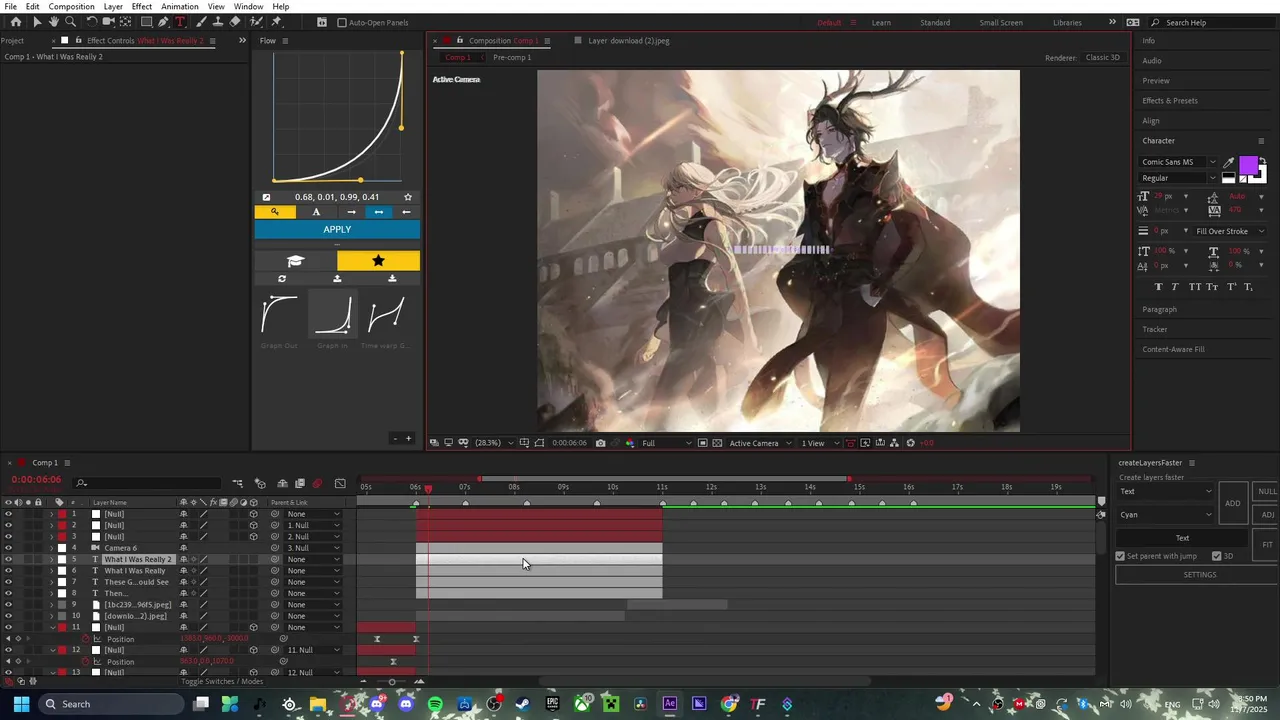Expand the Effects & Presets panel
The image size is (1280, 720).
[x=1170, y=101]
